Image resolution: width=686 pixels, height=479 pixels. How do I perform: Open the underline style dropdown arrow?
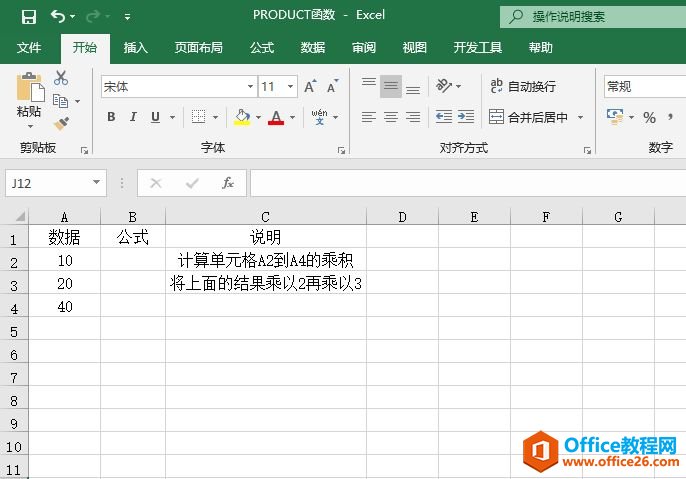click(x=172, y=117)
